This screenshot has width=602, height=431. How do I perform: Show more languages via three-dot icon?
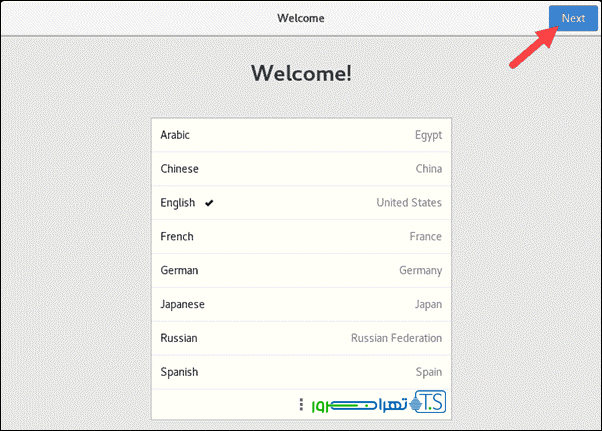pos(301,405)
